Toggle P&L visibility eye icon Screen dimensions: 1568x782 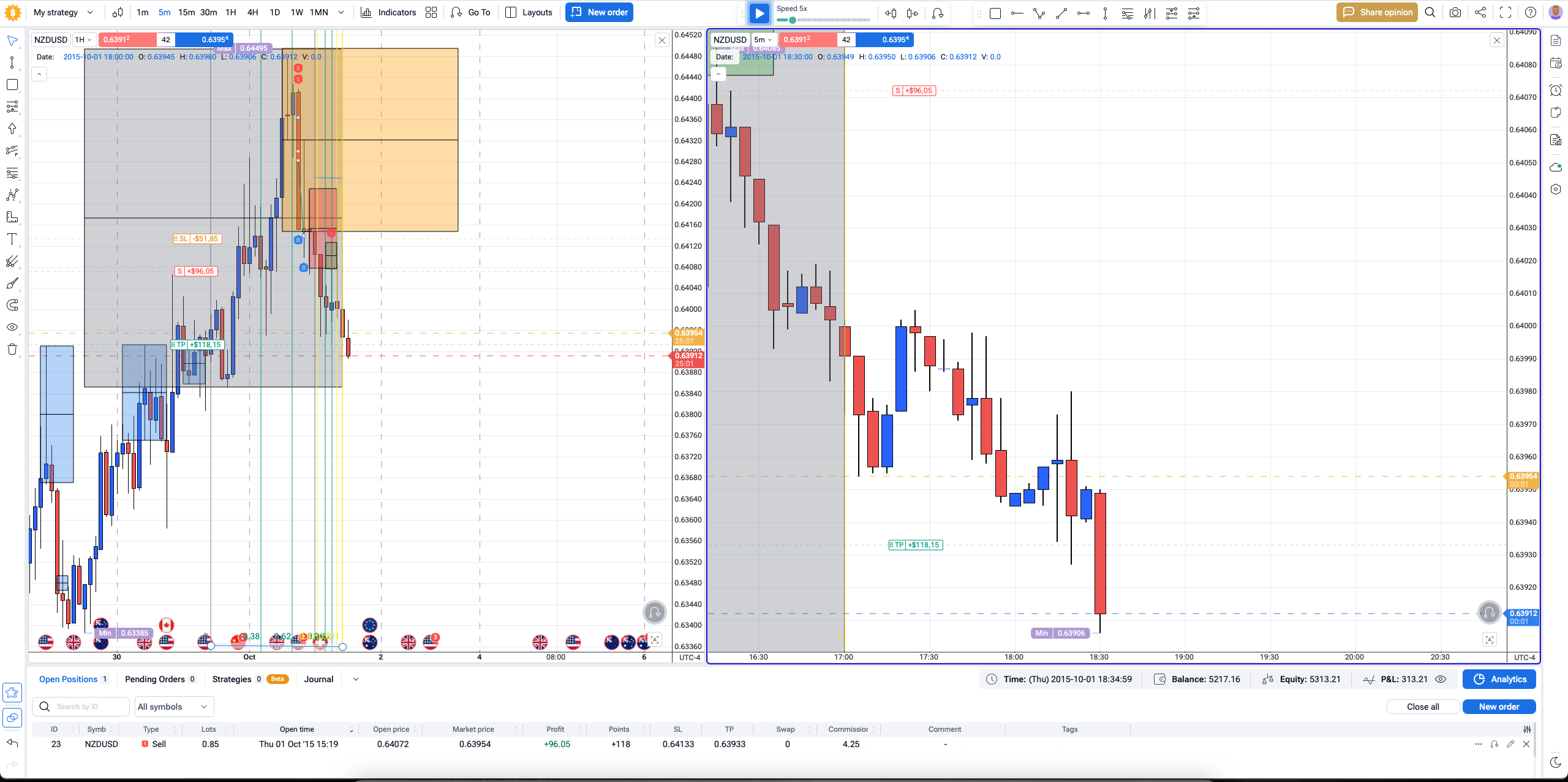tap(1441, 679)
